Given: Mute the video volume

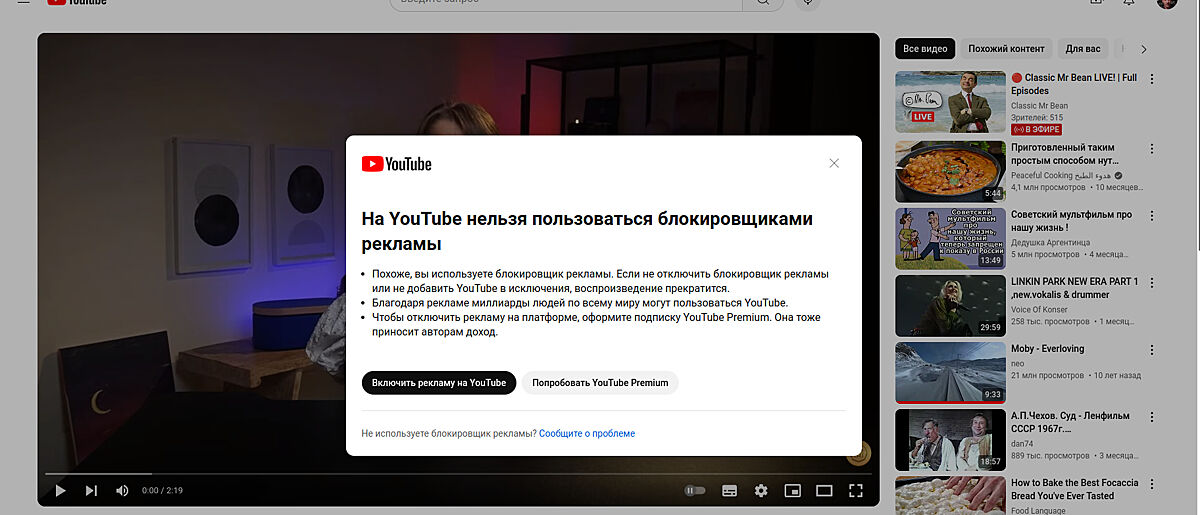Looking at the screenshot, I should 122,490.
